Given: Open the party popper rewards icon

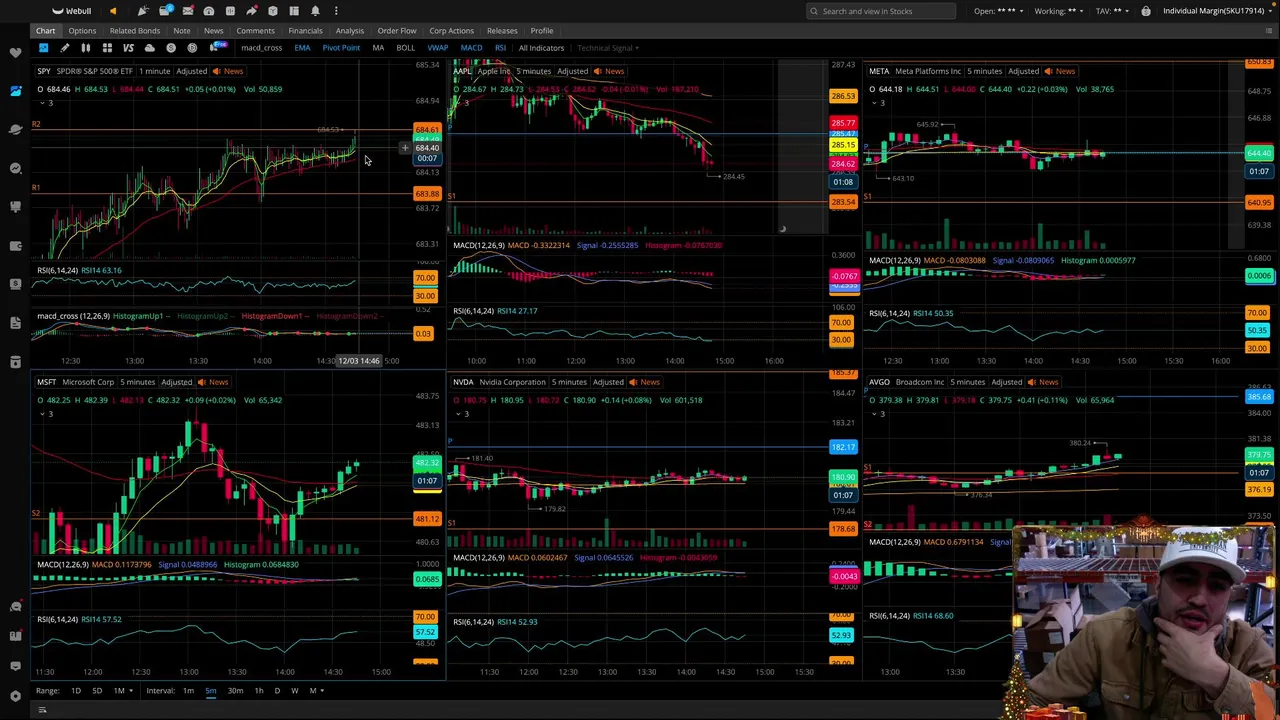Looking at the screenshot, I should pyautogui.click(x=144, y=11).
